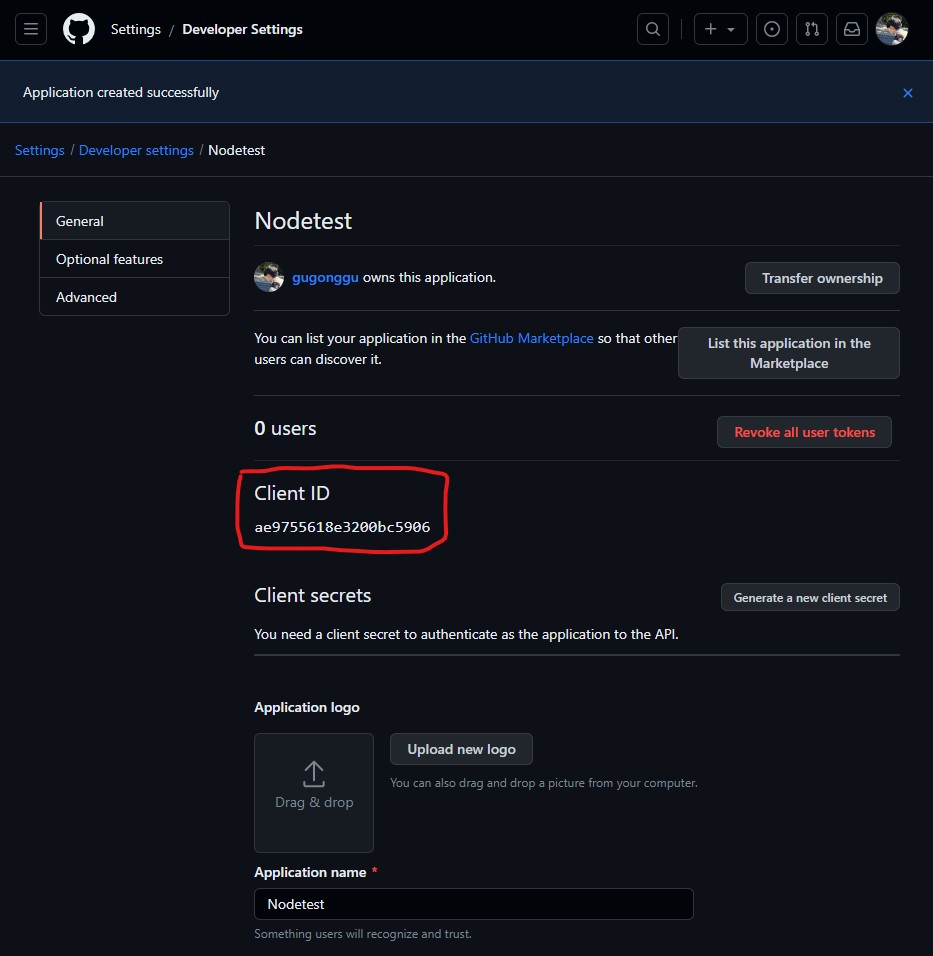Image resolution: width=933 pixels, height=956 pixels.
Task: Click the Drag & drop logo area
Action: pos(314,793)
